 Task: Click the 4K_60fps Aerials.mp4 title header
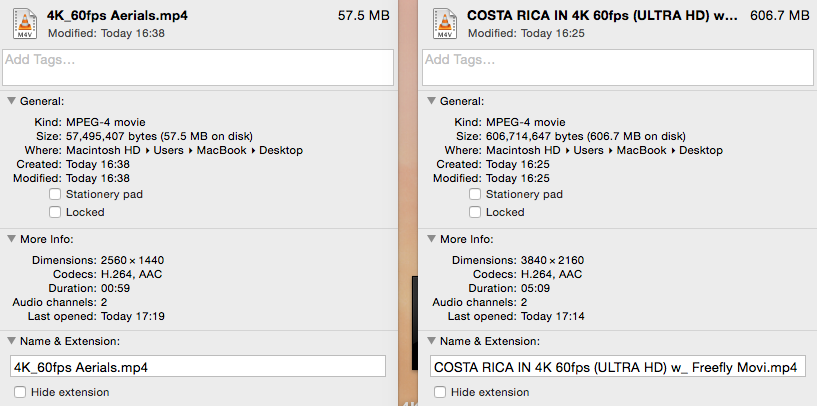click(x=117, y=16)
